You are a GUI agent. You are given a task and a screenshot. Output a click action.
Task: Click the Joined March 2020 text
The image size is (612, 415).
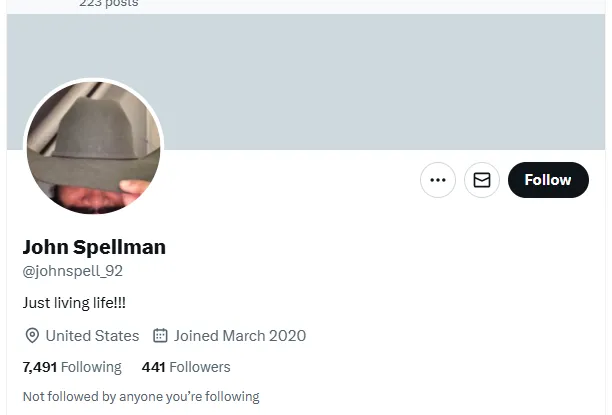pyautogui.click(x=240, y=336)
